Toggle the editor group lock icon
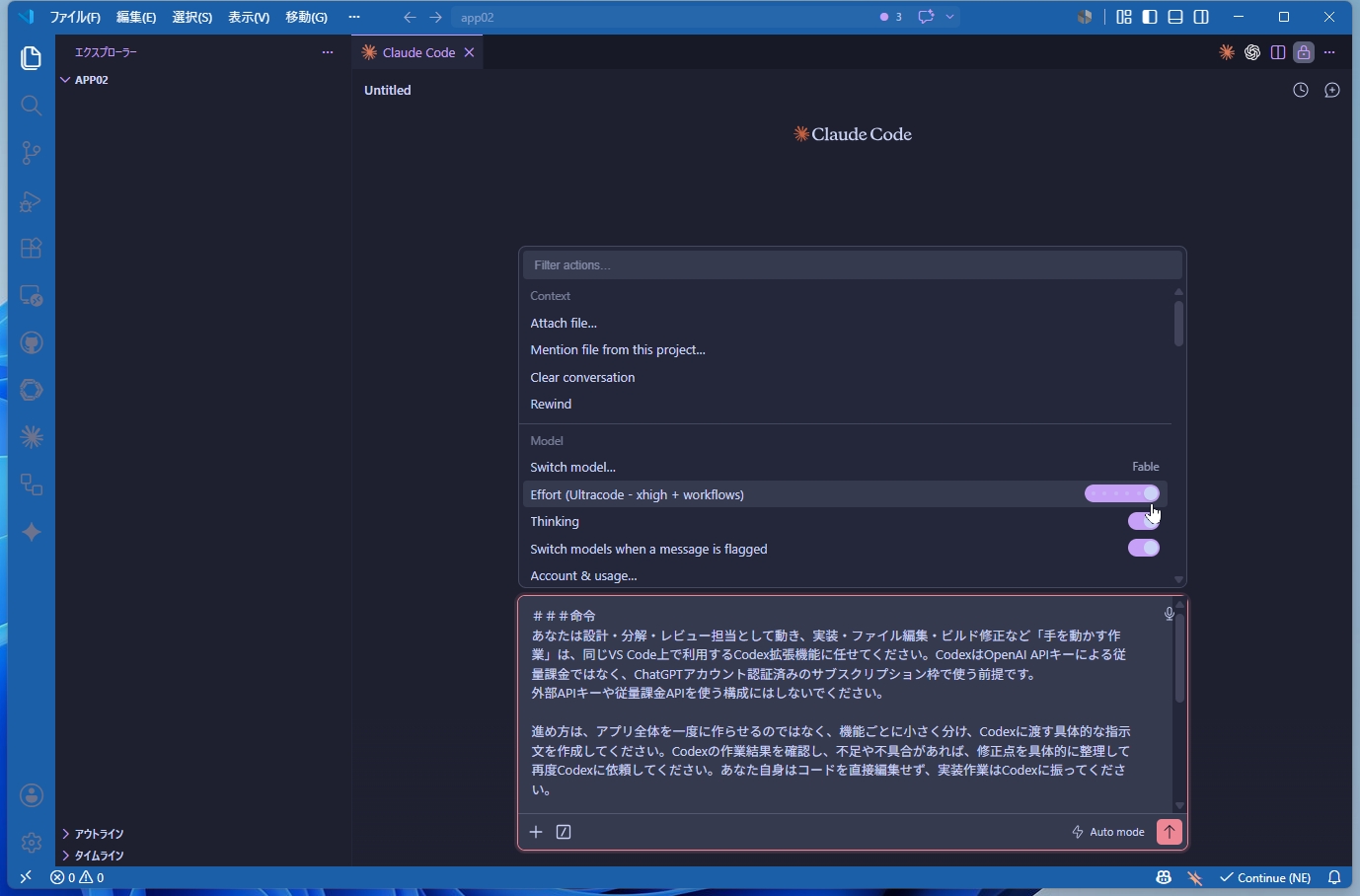1360x896 pixels. point(1304,52)
